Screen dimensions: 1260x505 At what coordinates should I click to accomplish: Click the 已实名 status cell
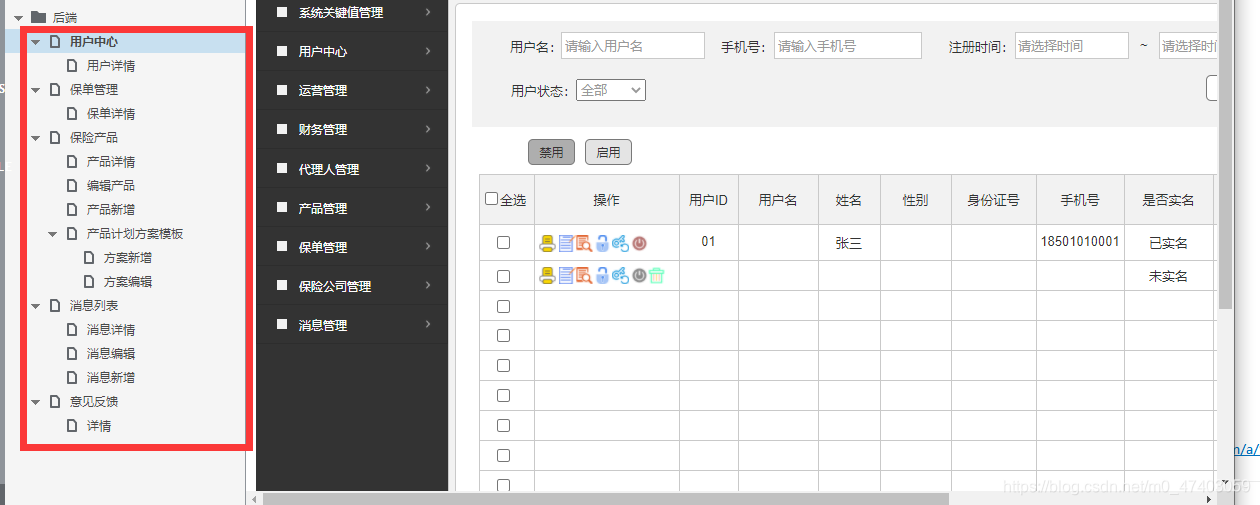coord(1168,243)
